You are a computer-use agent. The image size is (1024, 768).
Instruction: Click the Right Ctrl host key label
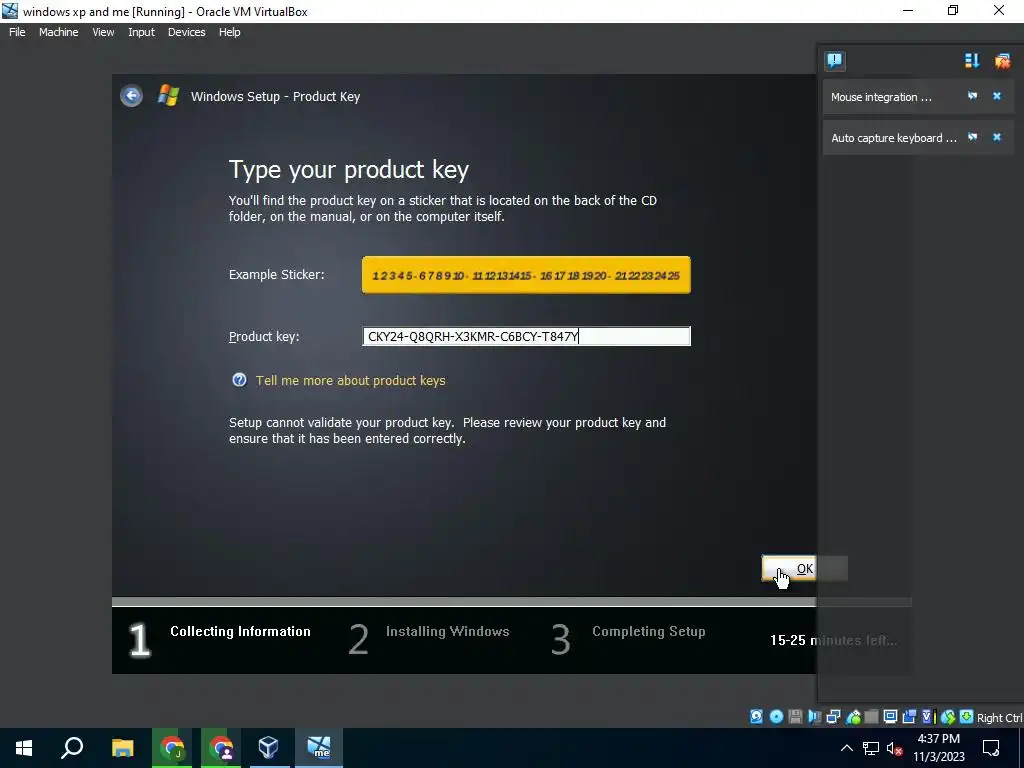pos(999,718)
